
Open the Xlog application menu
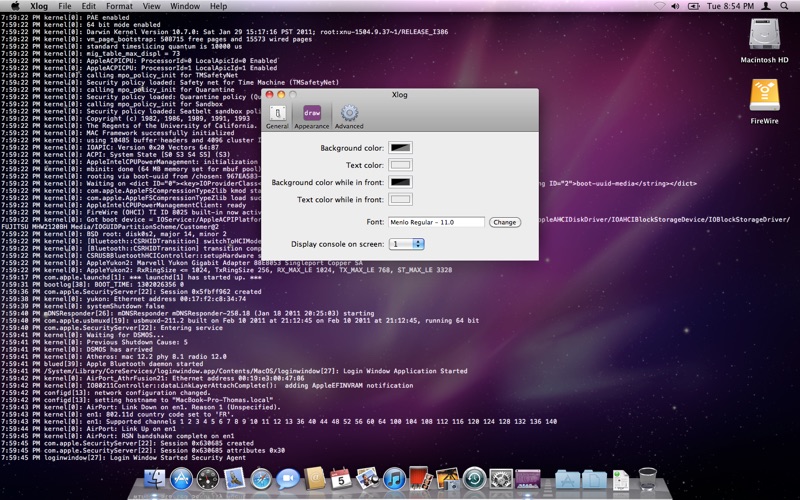(39, 6)
